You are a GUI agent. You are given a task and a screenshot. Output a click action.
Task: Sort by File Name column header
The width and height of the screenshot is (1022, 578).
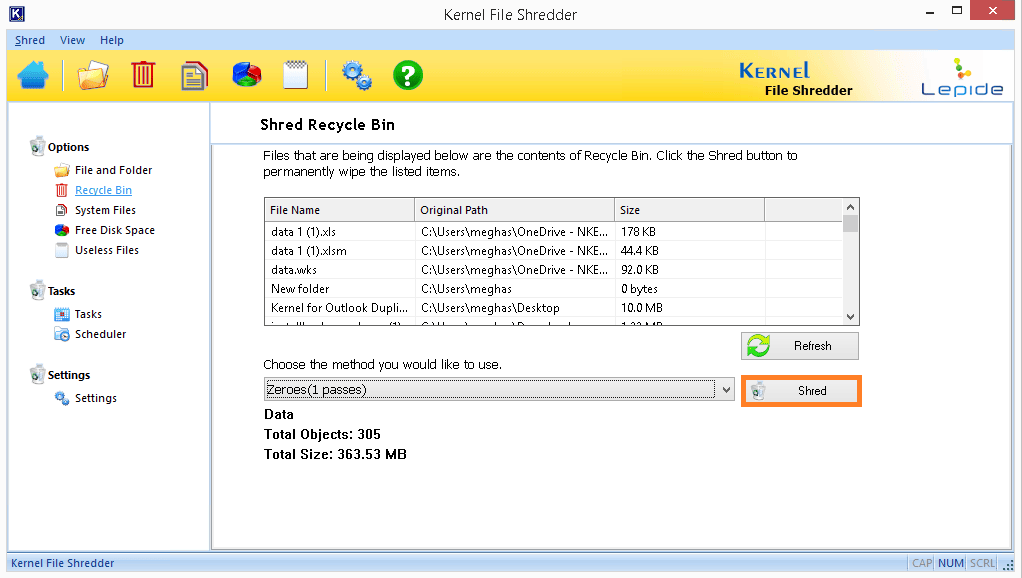(x=340, y=210)
